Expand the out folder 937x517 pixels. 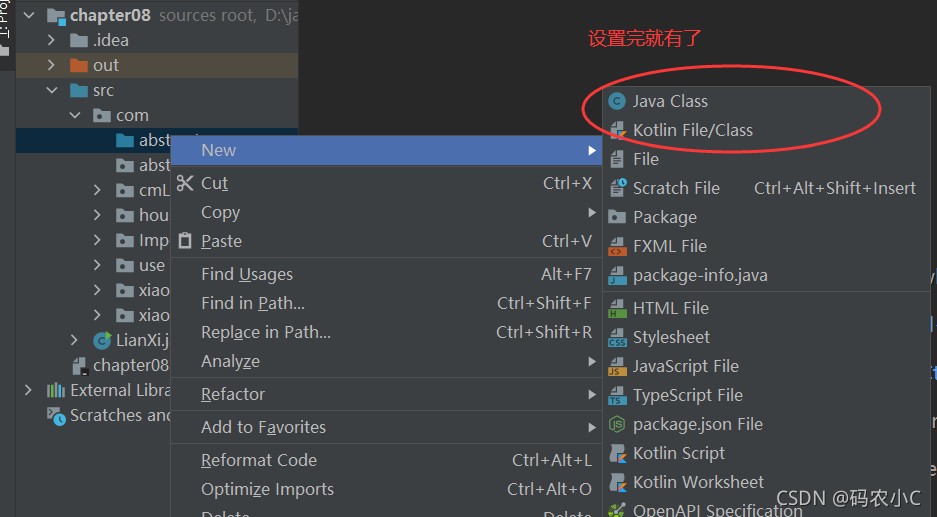point(51,65)
